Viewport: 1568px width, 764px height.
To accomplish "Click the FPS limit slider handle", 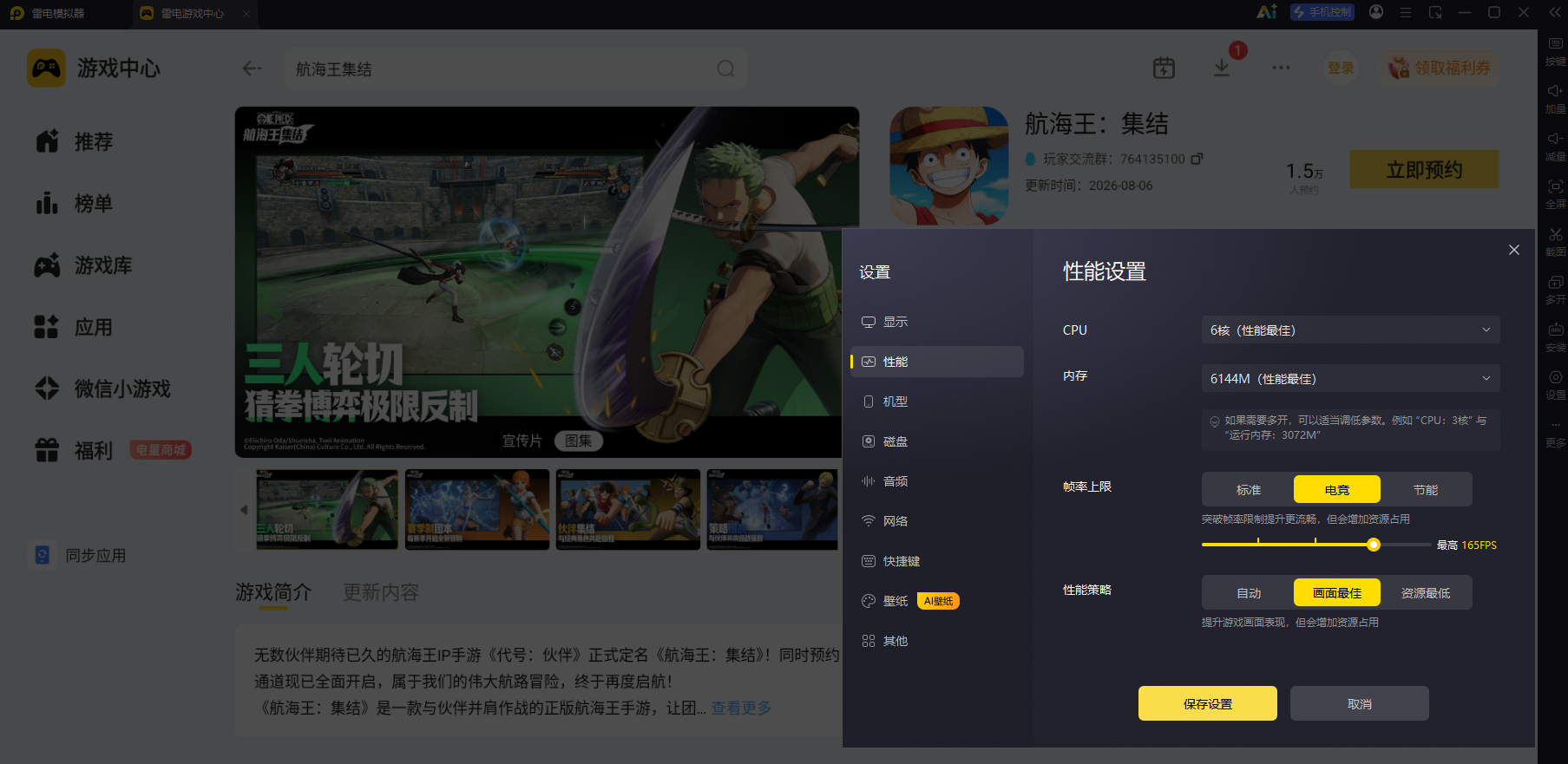I will click(1374, 545).
